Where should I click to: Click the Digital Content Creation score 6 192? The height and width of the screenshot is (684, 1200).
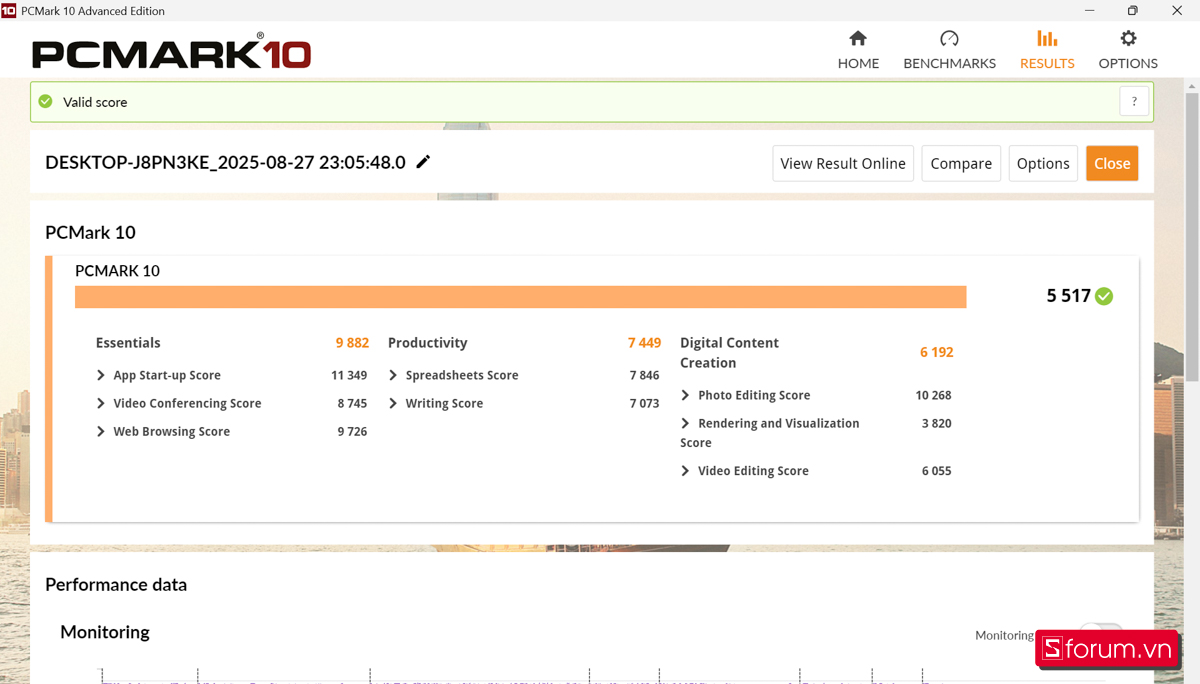pyautogui.click(x=936, y=352)
